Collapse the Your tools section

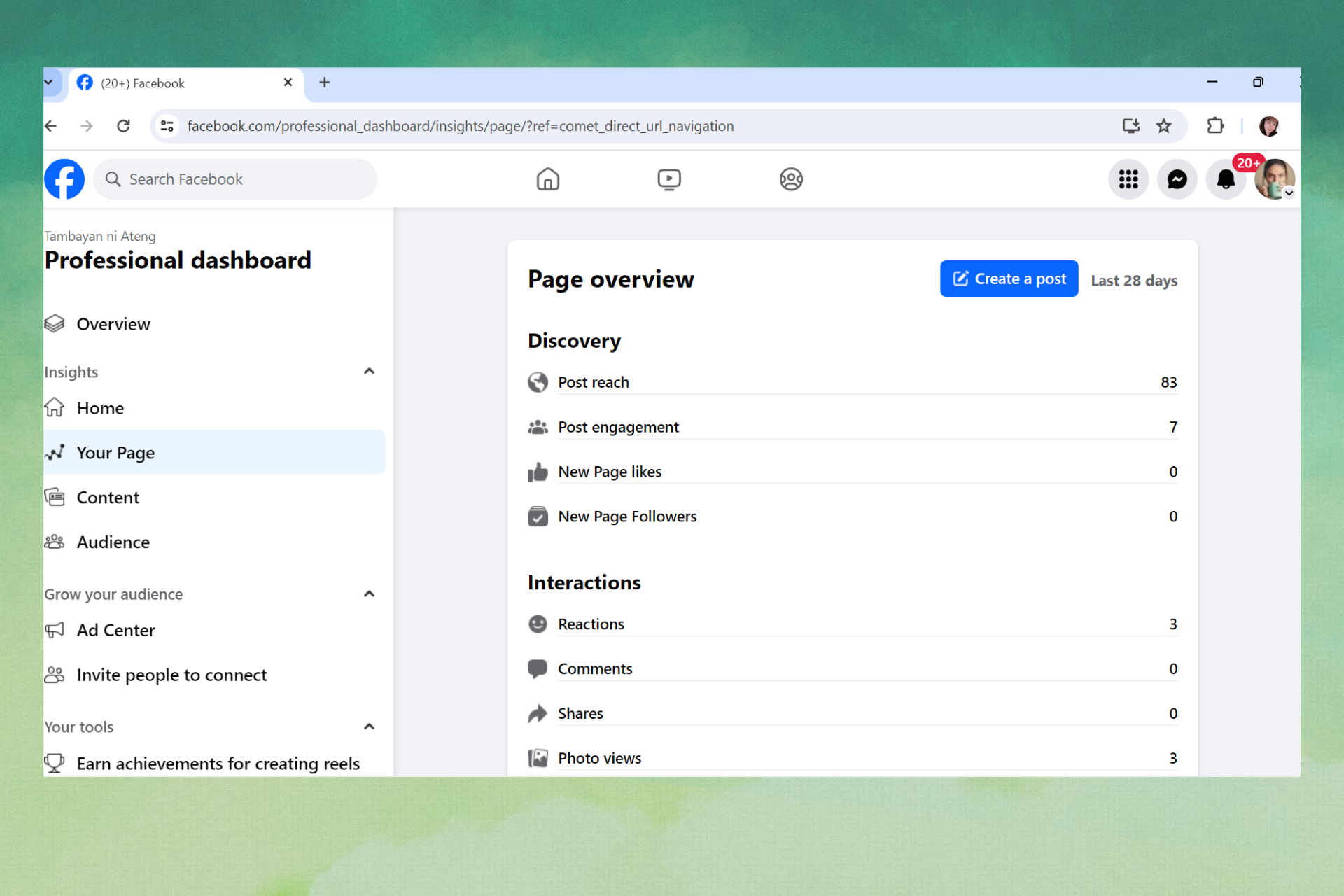pyautogui.click(x=369, y=727)
